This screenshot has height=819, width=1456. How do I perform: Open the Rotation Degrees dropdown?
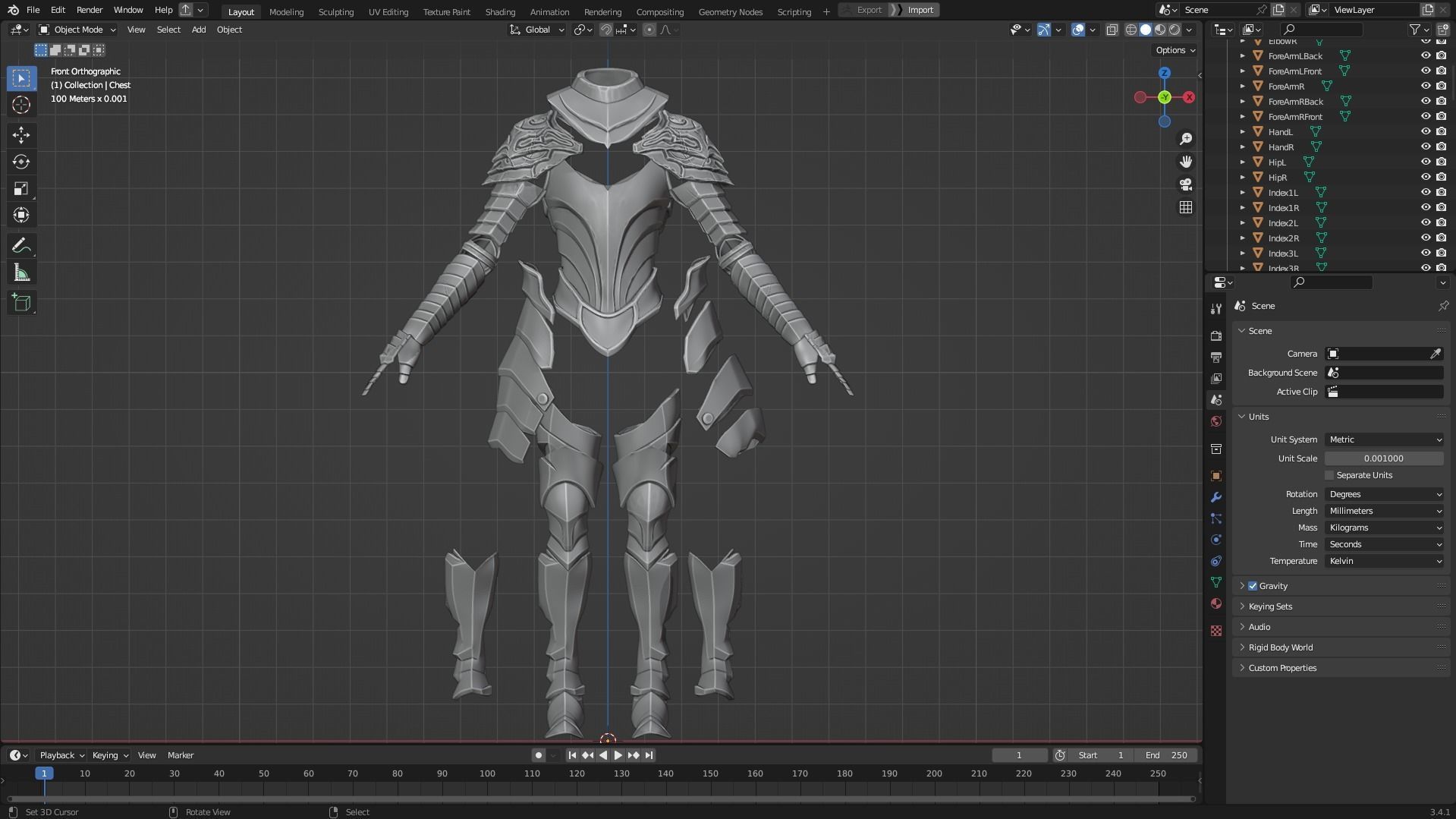pos(1384,494)
